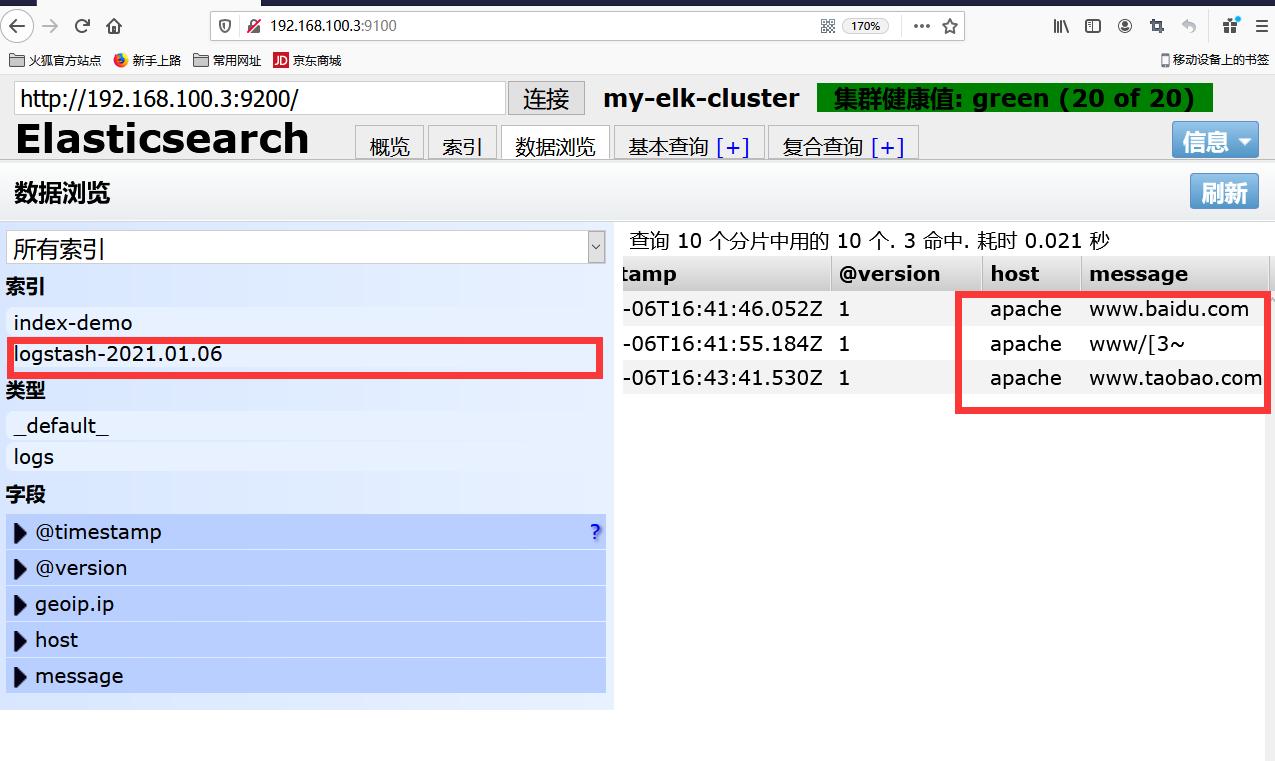
Task: Open 京东商城 bookmark
Action: coord(308,60)
